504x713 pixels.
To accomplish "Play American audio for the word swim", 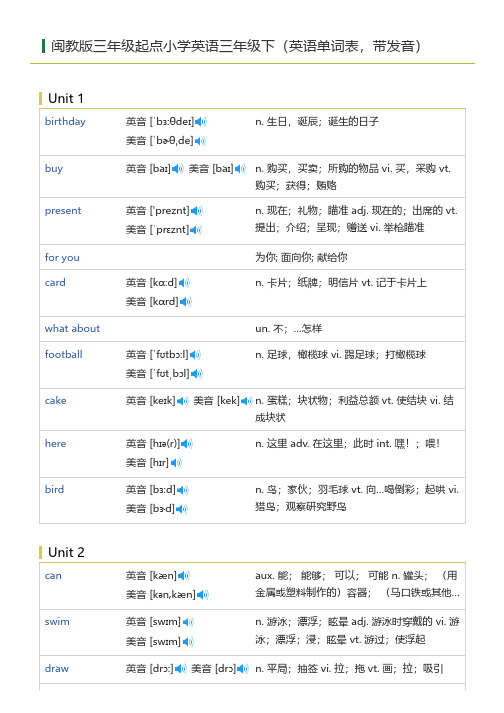I will [188, 642].
